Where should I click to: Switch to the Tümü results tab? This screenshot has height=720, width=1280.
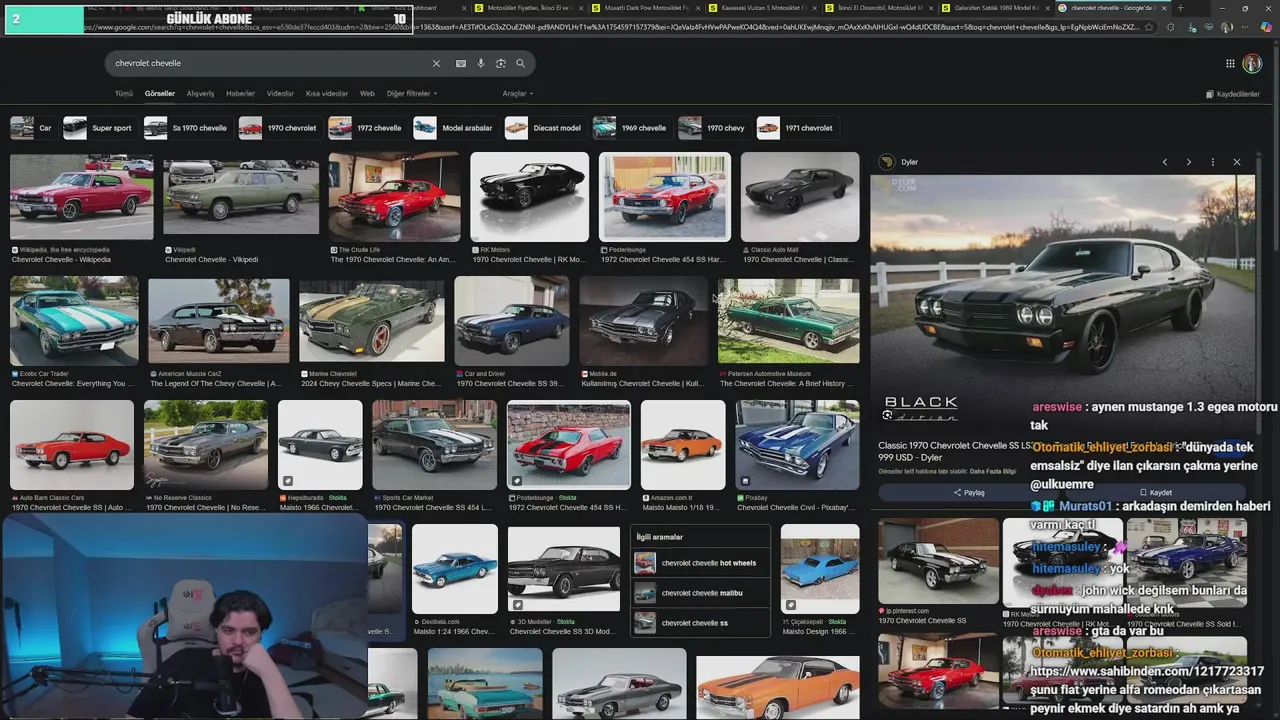pos(124,93)
